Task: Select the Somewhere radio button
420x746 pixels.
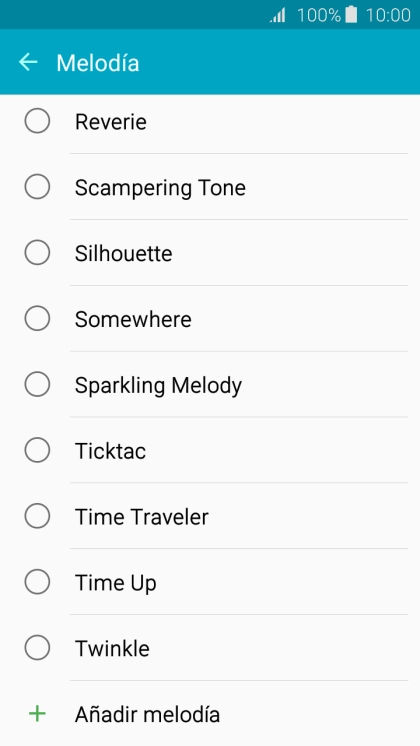Action: click(x=37, y=318)
